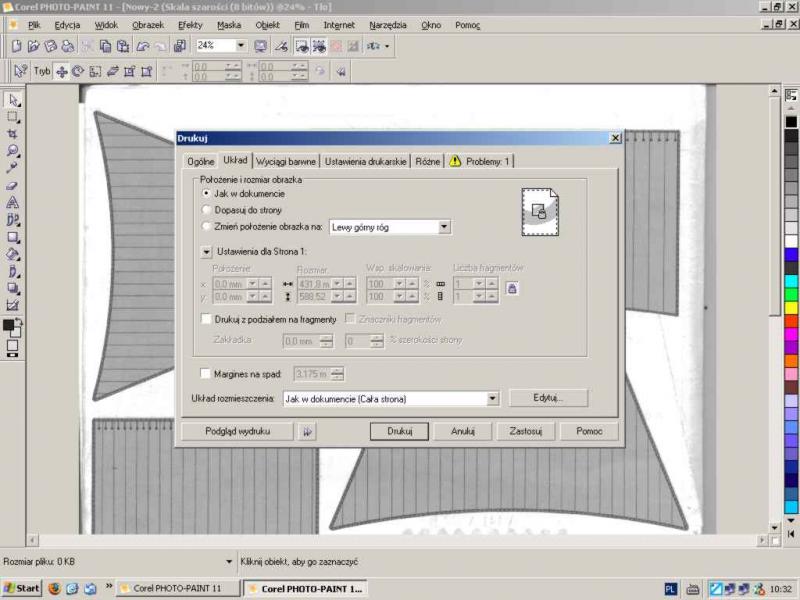Select the 'Dopasuj do strony' radio option
The image size is (800, 600).
[x=206, y=210]
